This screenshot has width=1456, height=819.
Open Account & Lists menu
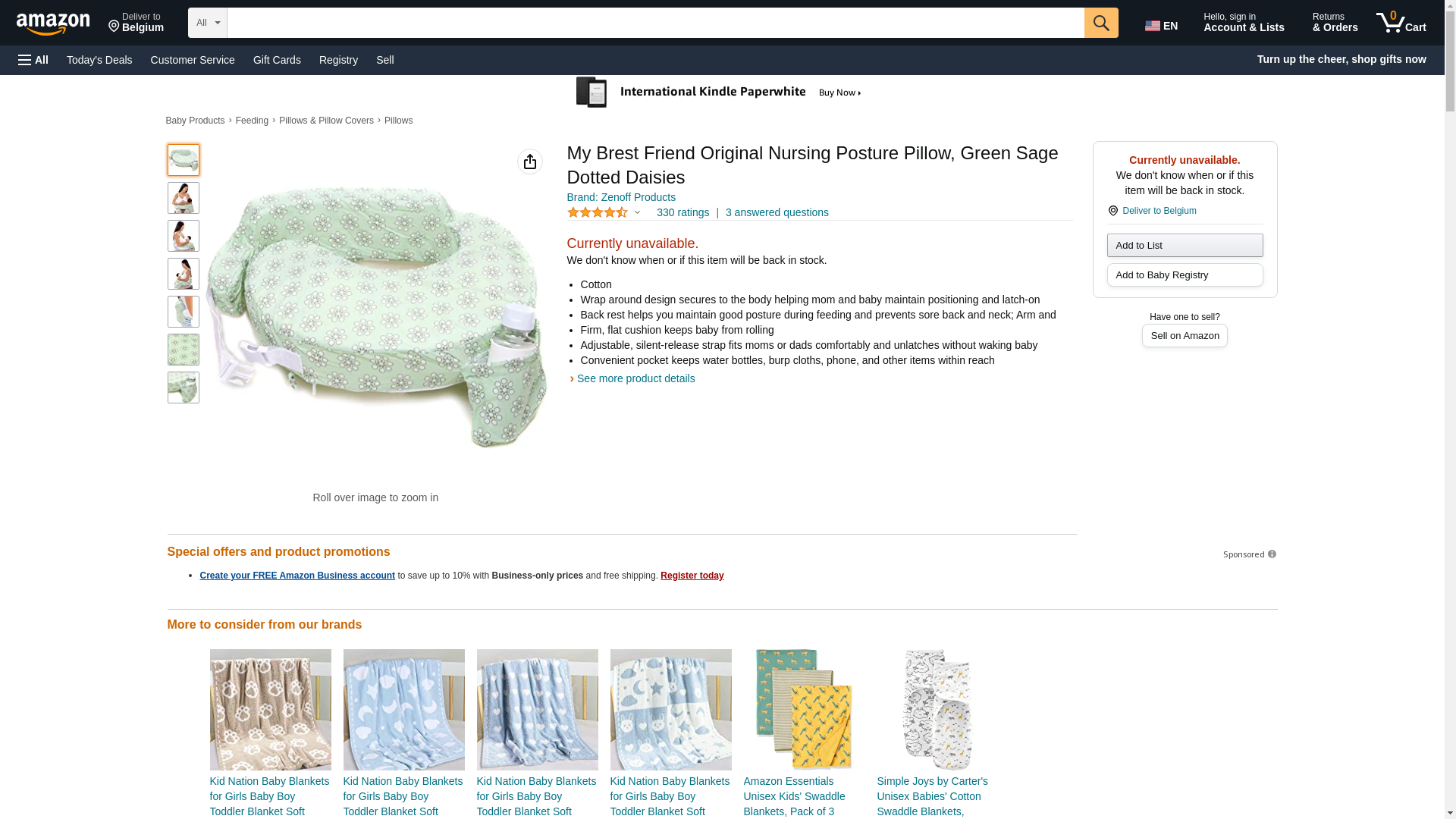(1243, 23)
